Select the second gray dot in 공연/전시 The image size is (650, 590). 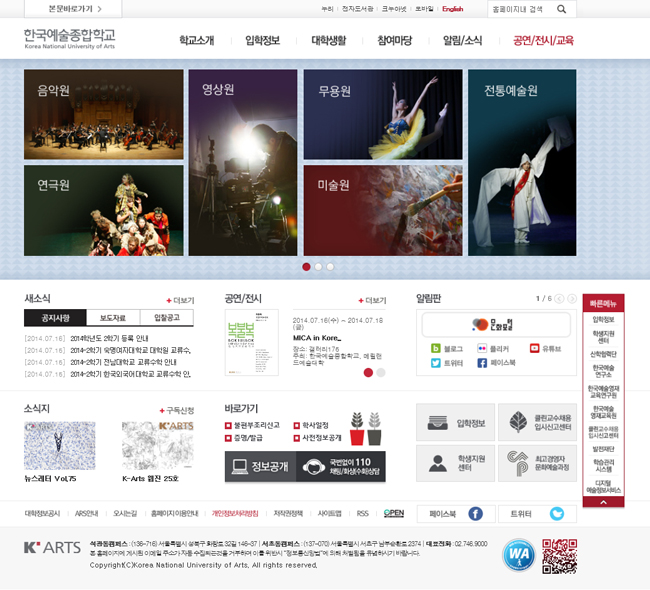(381, 372)
